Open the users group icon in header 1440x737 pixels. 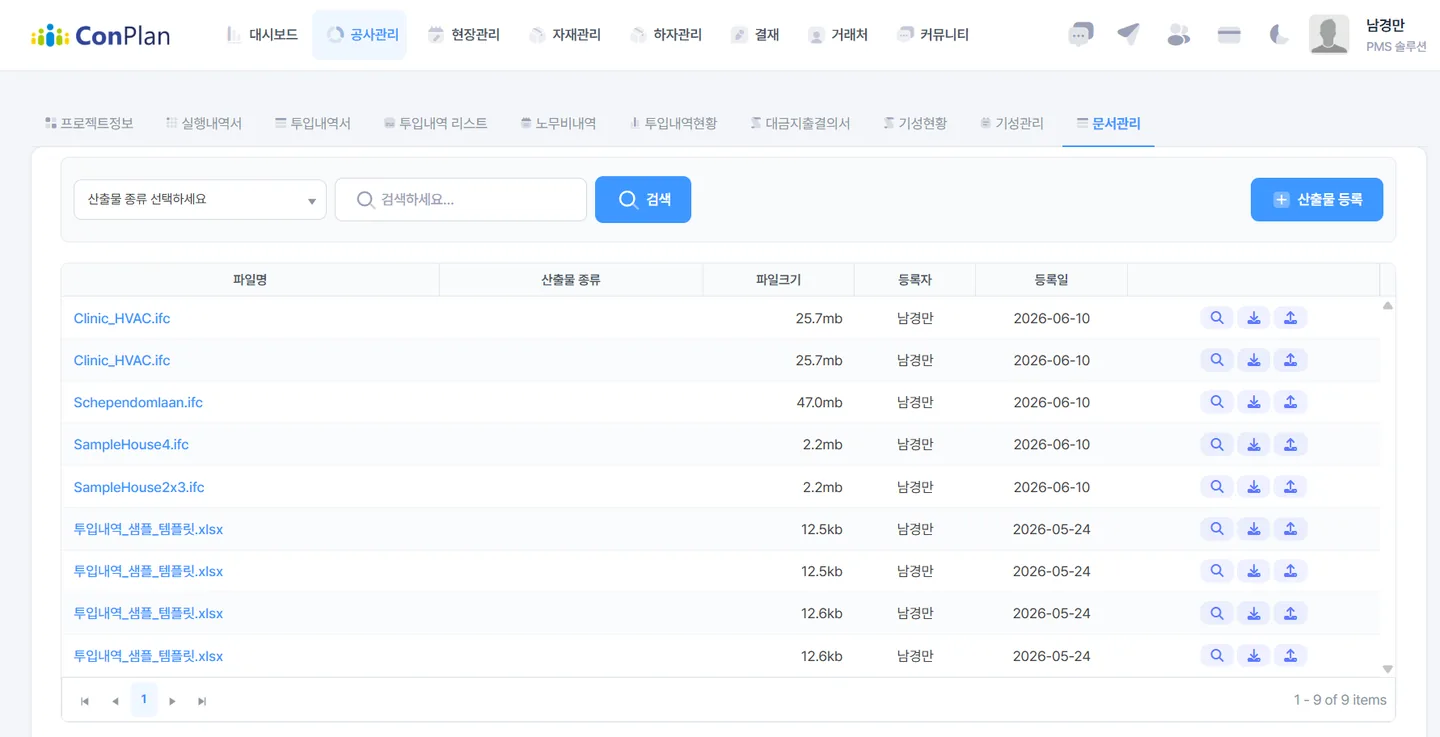click(1179, 35)
